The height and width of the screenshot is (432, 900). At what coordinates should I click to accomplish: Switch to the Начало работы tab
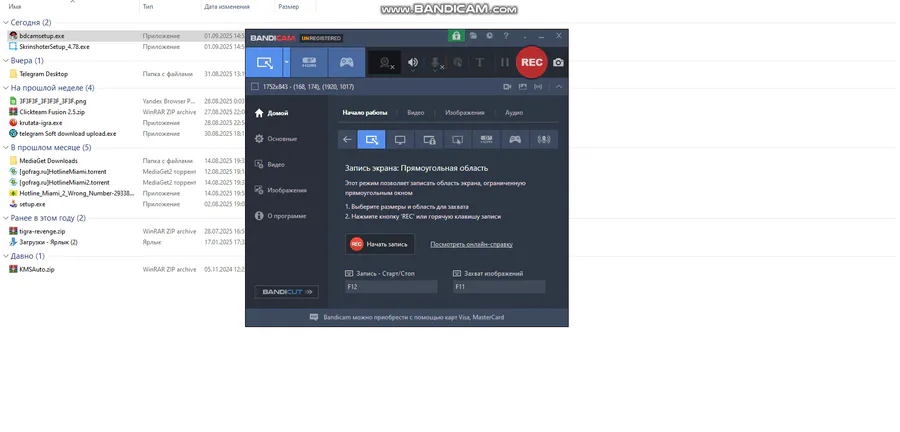(x=364, y=112)
